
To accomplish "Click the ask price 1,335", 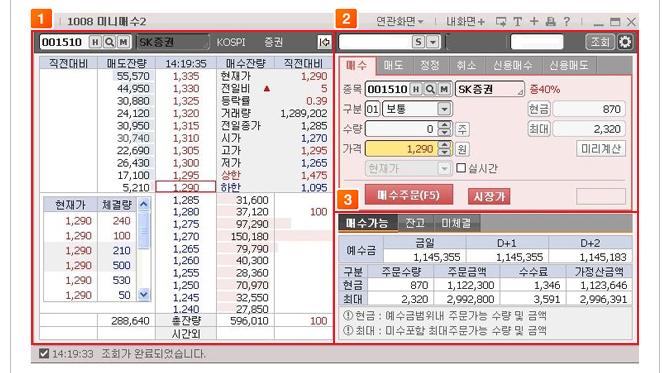I will pyautogui.click(x=186, y=76).
